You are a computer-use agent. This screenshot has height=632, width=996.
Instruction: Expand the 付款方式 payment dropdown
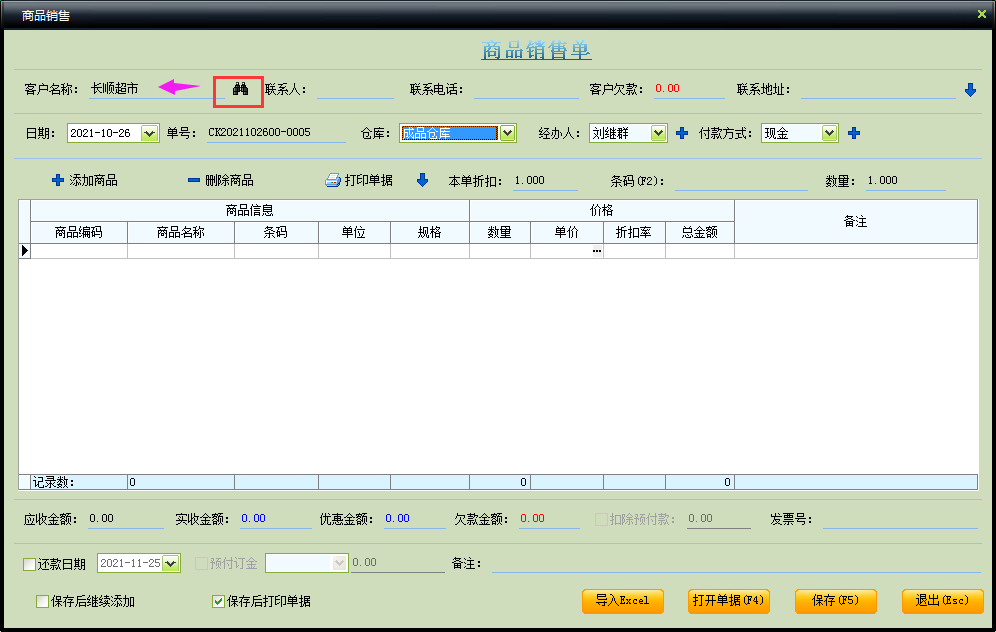829,133
